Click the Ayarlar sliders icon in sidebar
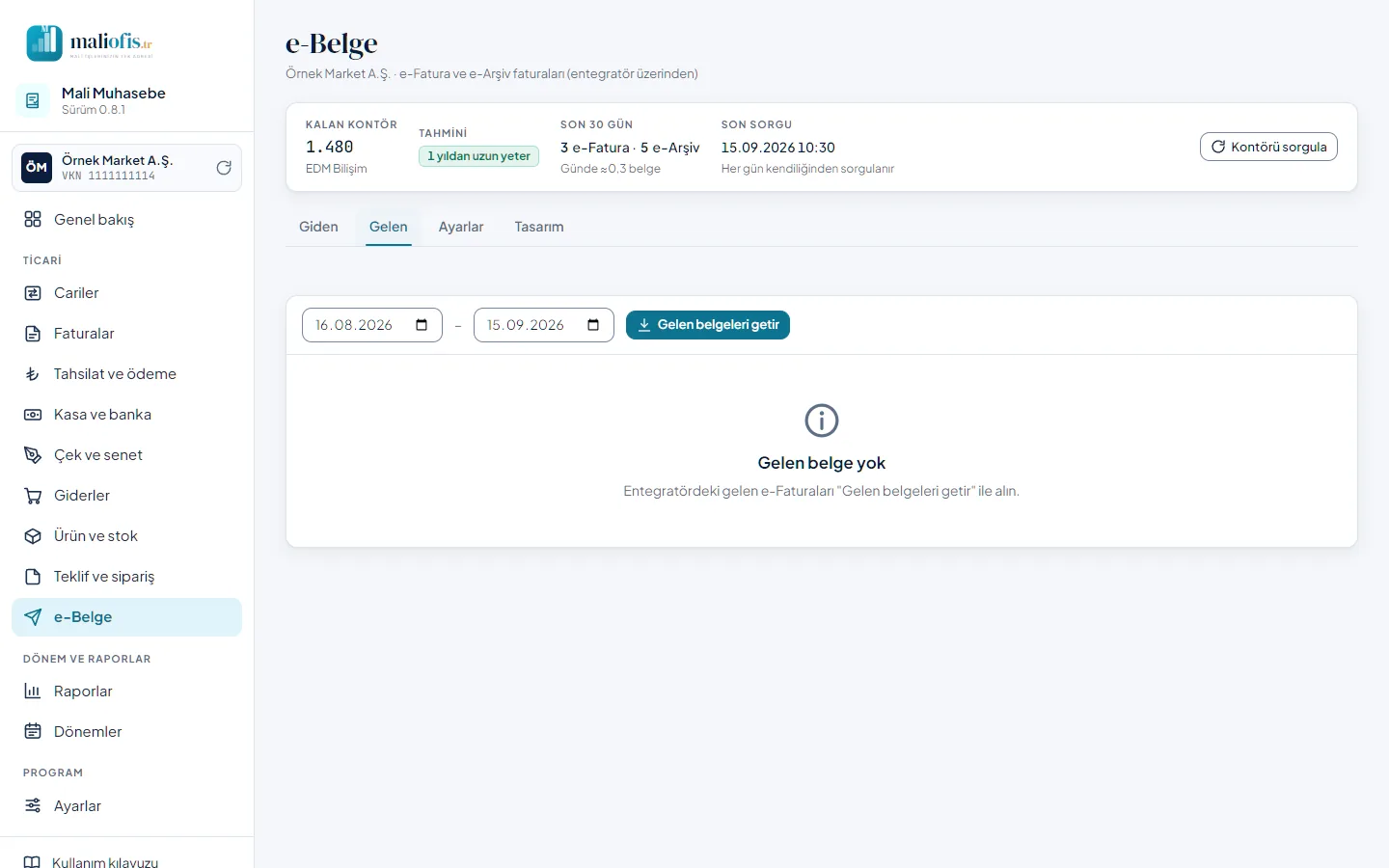This screenshot has height=868, width=1389. click(33, 806)
